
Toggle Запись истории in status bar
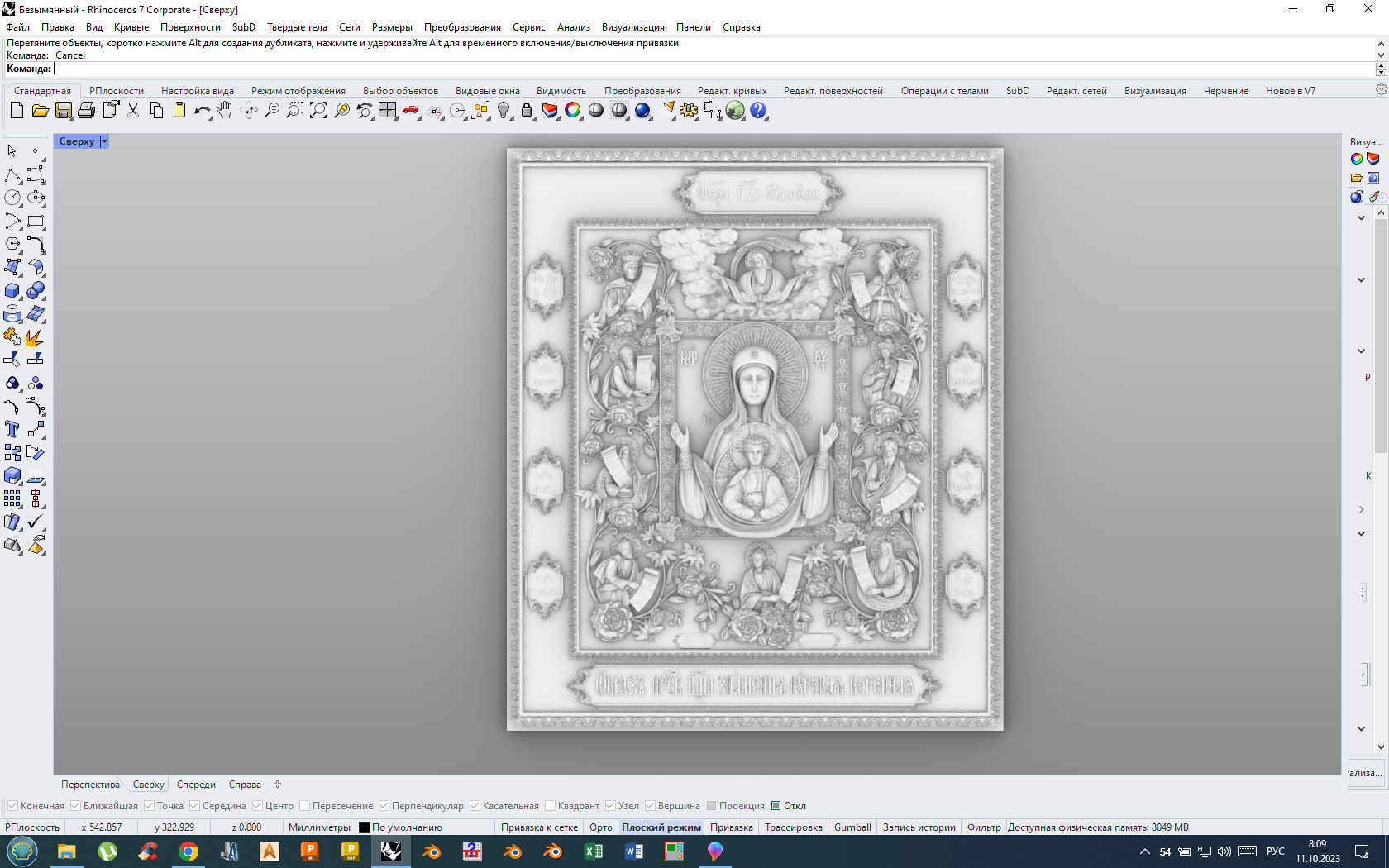[x=919, y=827]
